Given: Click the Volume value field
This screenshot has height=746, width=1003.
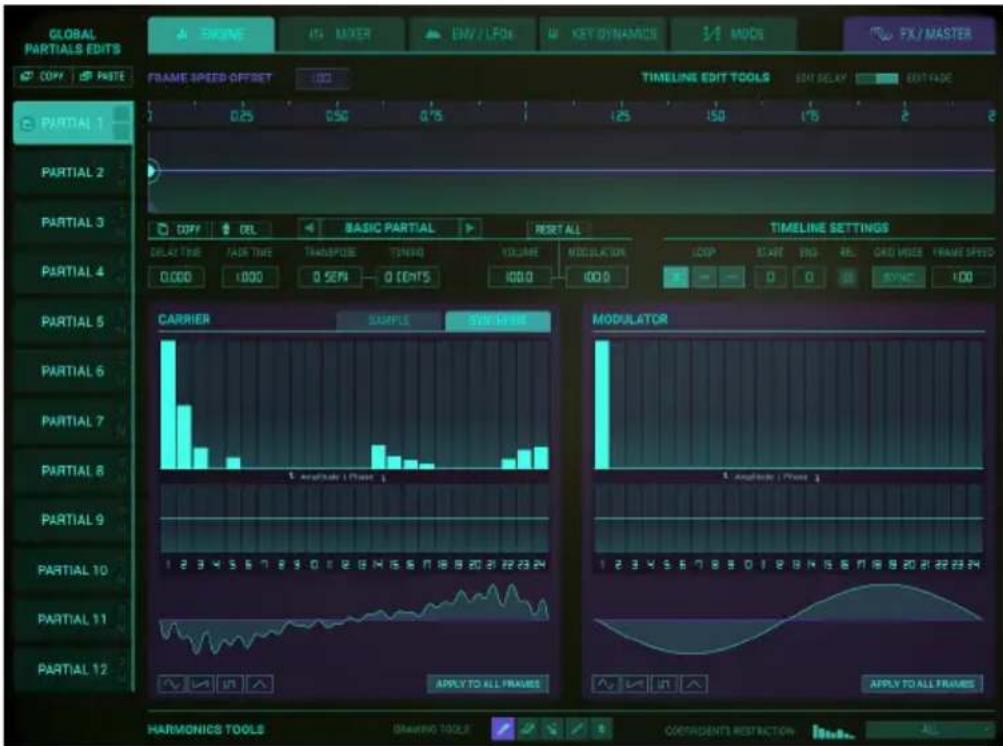Looking at the screenshot, I should coord(519,277).
